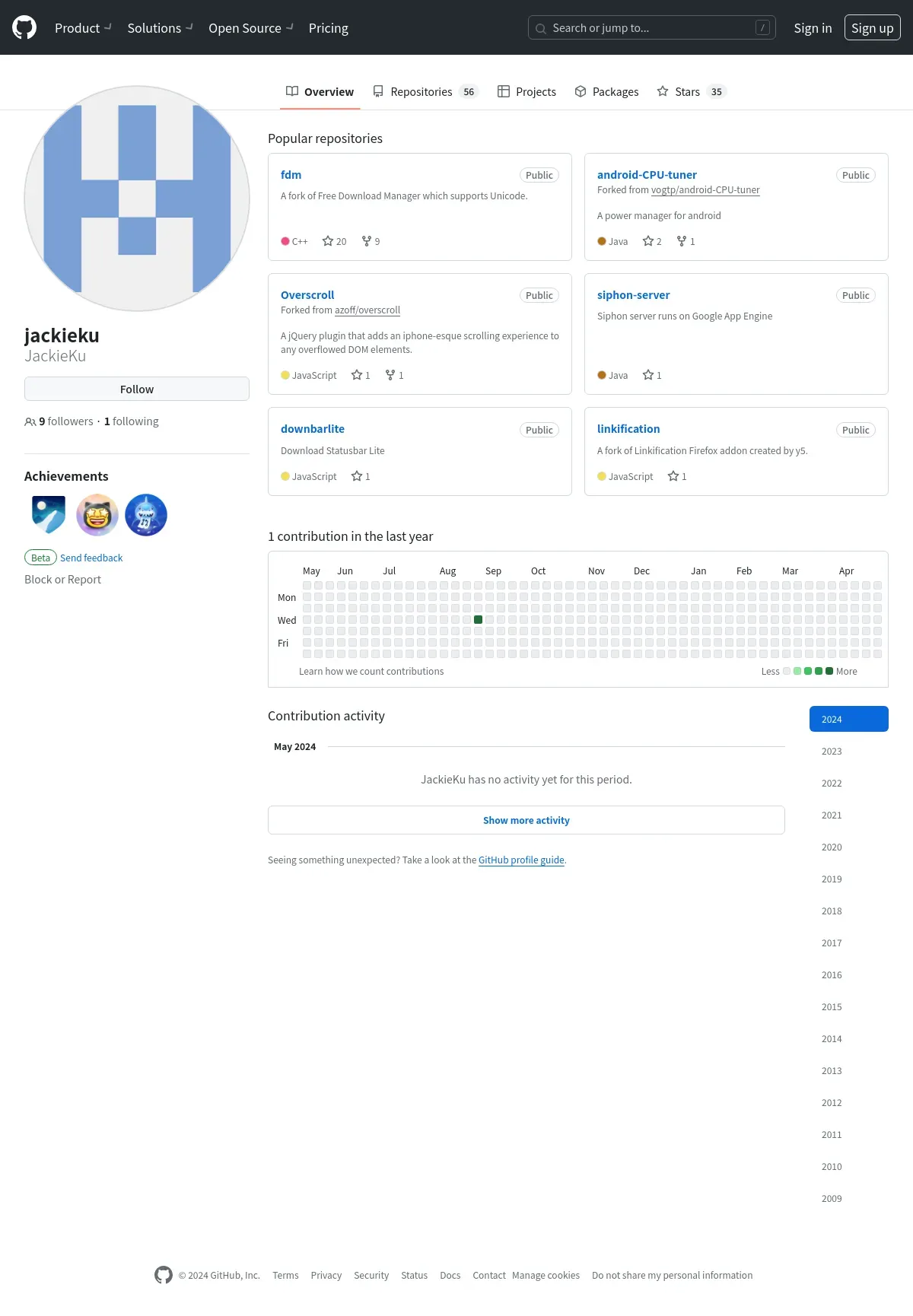This screenshot has height=1316, width=913.
Task: Click Learn how we count contributions
Action: click(x=371, y=672)
